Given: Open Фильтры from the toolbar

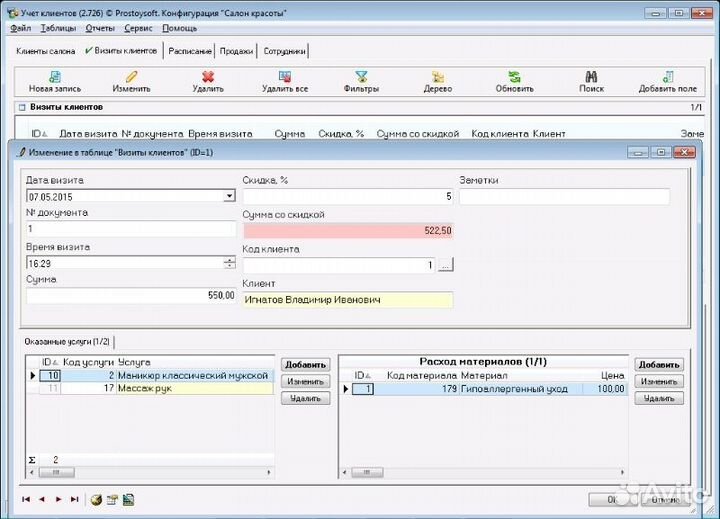Looking at the screenshot, I should click(x=361, y=77).
